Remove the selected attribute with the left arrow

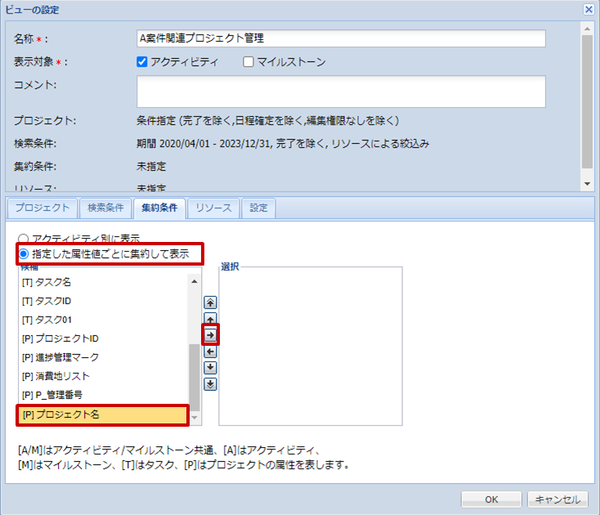click(x=210, y=351)
